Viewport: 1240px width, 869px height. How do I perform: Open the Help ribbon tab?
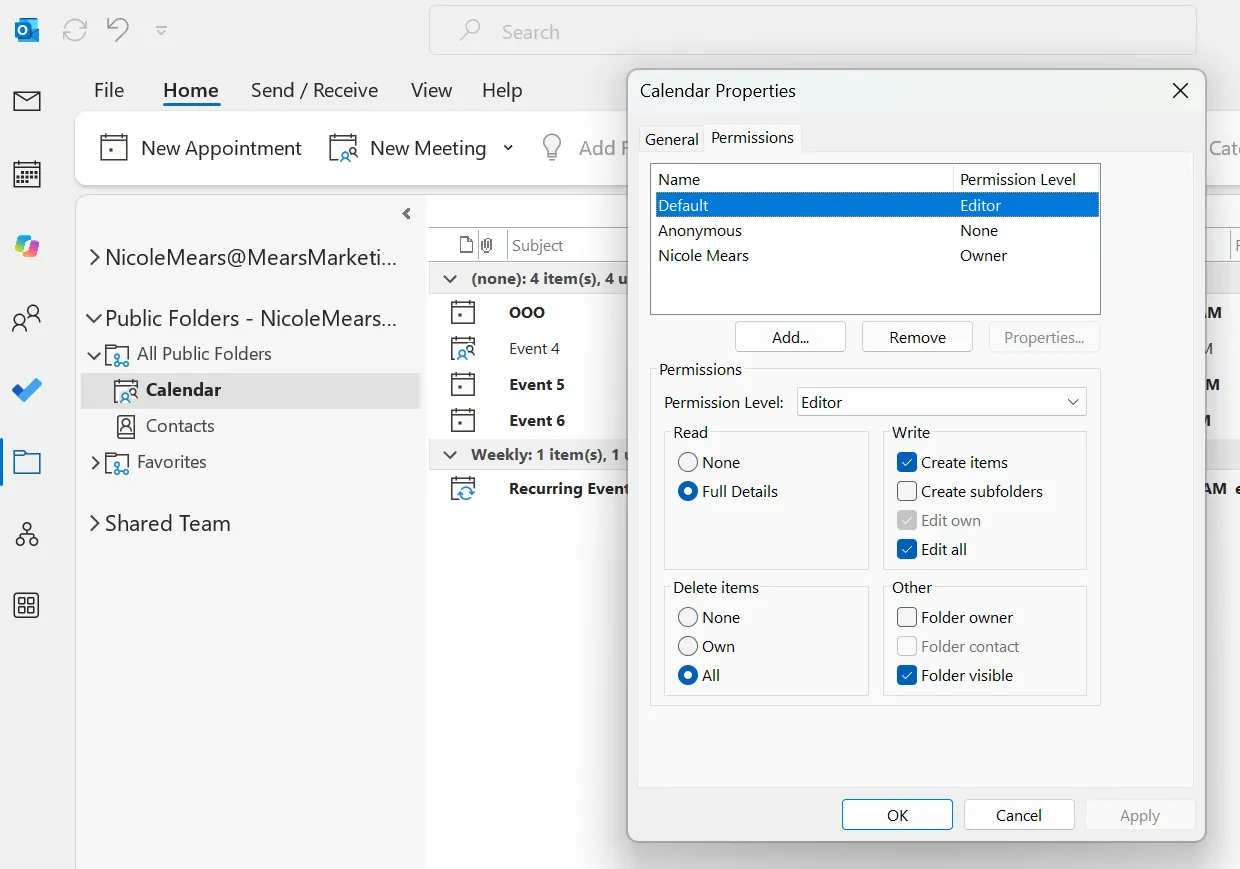click(502, 90)
